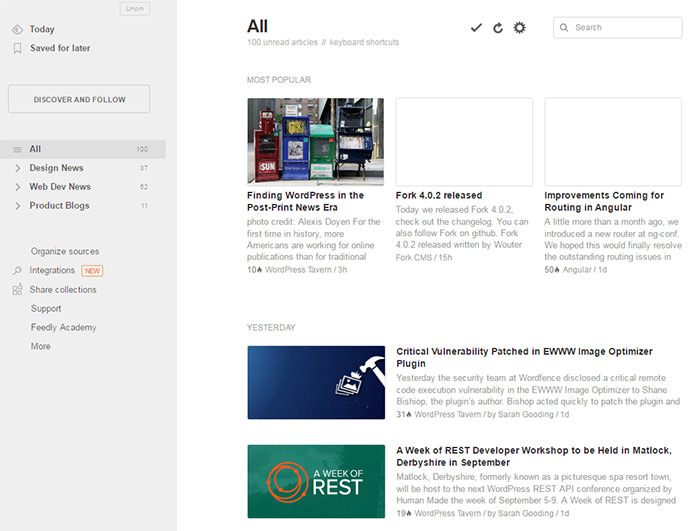Click the Saved for later bookmark icon
Screen dimensions: 700x531
pyautogui.click(x=17, y=48)
